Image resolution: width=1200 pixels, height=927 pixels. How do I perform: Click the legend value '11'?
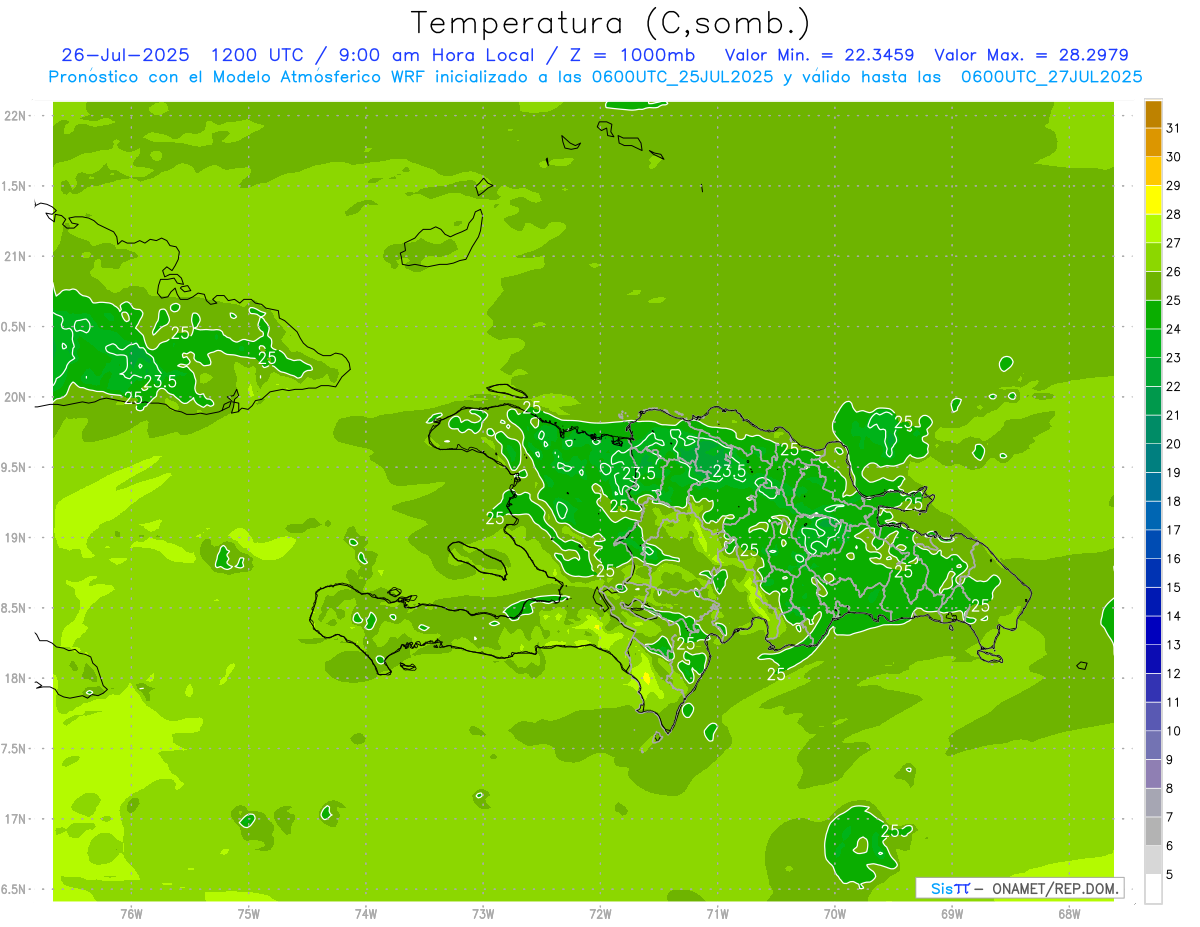click(1174, 702)
